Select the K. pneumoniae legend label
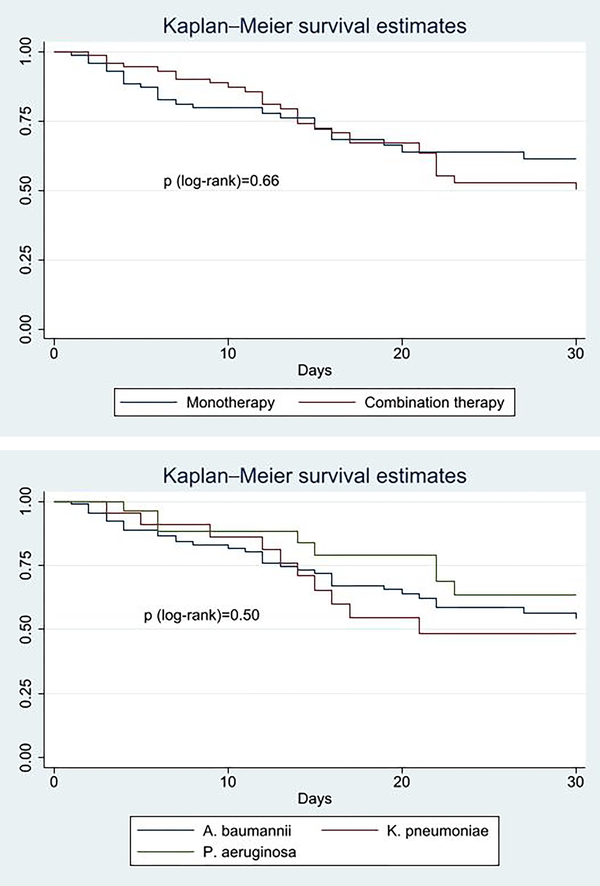Image resolution: width=600 pixels, height=886 pixels. click(x=438, y=831)
